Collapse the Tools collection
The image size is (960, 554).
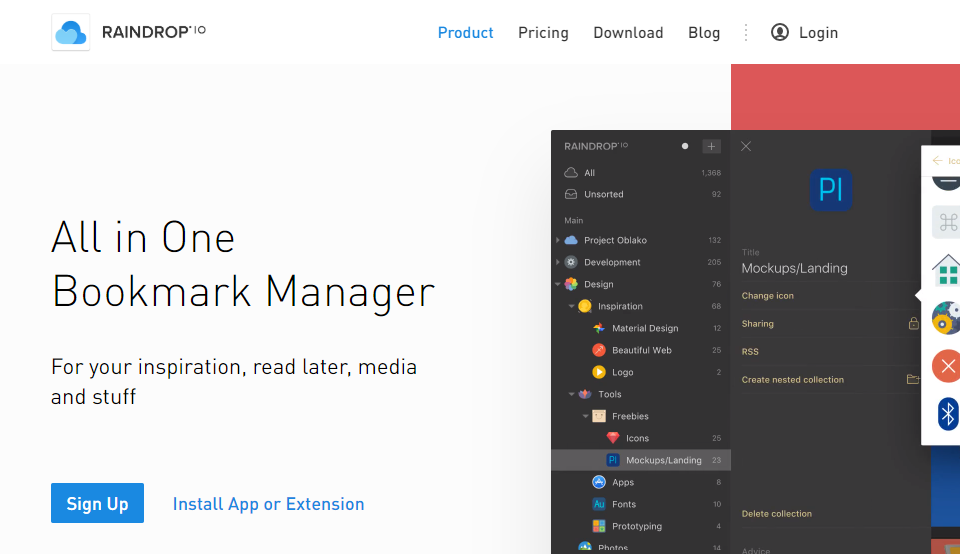pyautogui.click(x=571, y=394)
